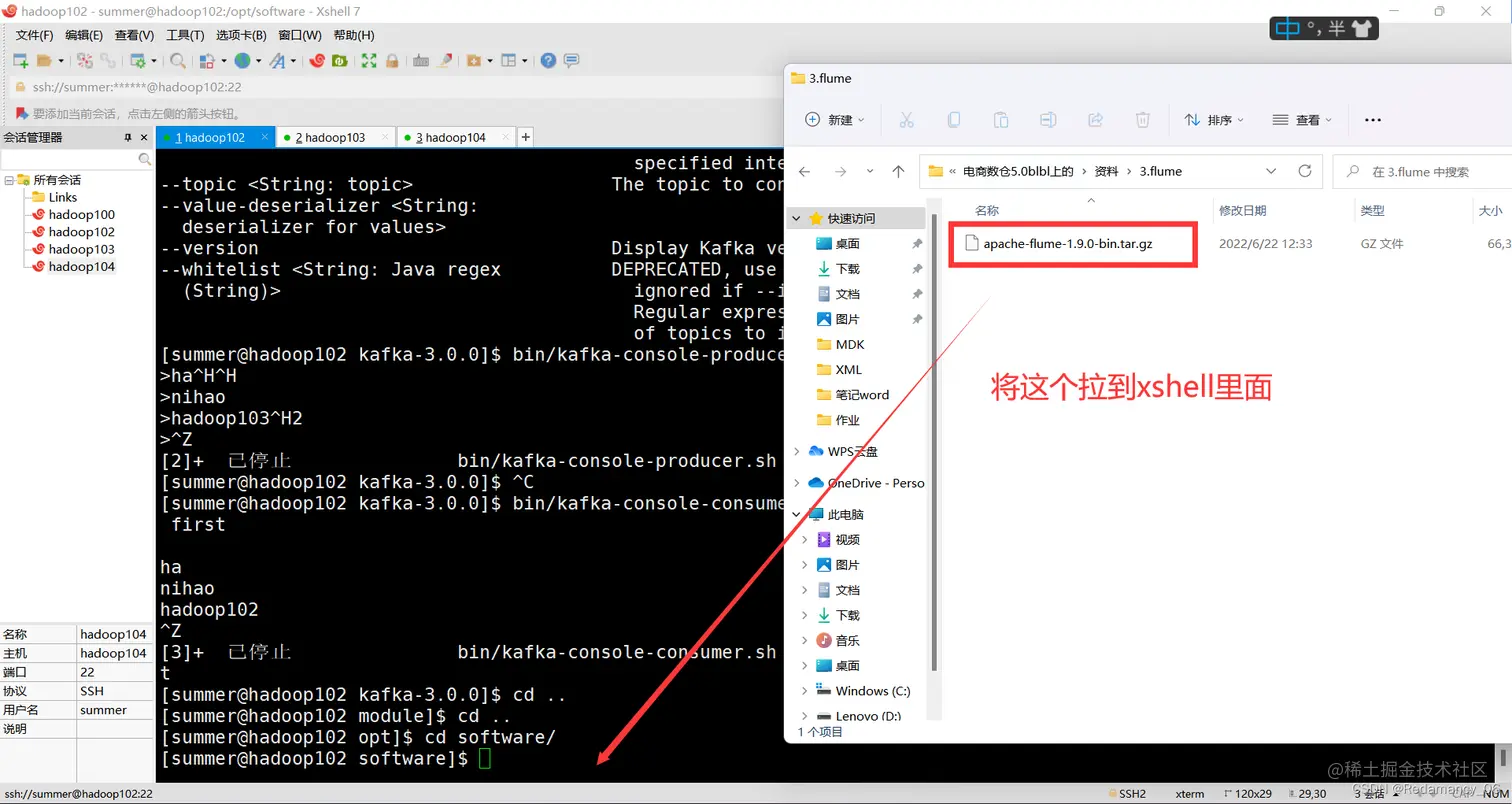
Task: Click the keyboard Key Mapping icon
Action: [421, 60]
